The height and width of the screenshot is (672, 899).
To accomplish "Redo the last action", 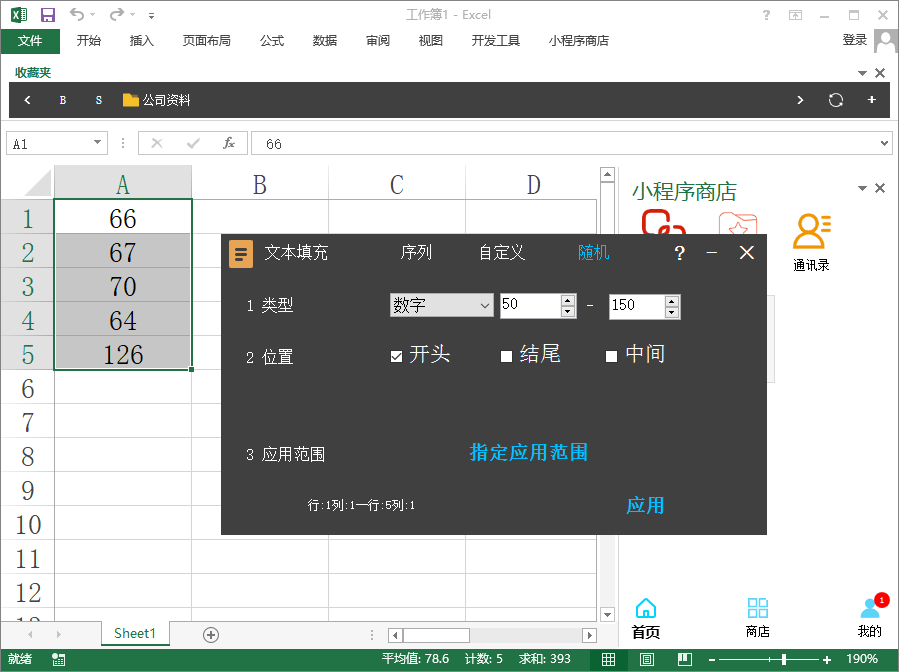I will click(x=117, y=14).
